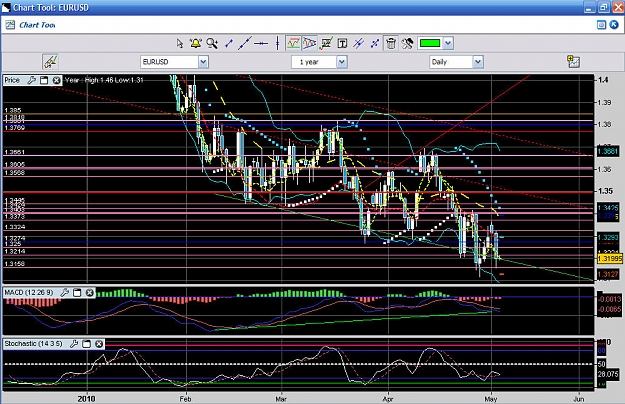The image size is (625, 404).
Task: Click the 28.075 stochastic value label
Action: pos(608,375)
